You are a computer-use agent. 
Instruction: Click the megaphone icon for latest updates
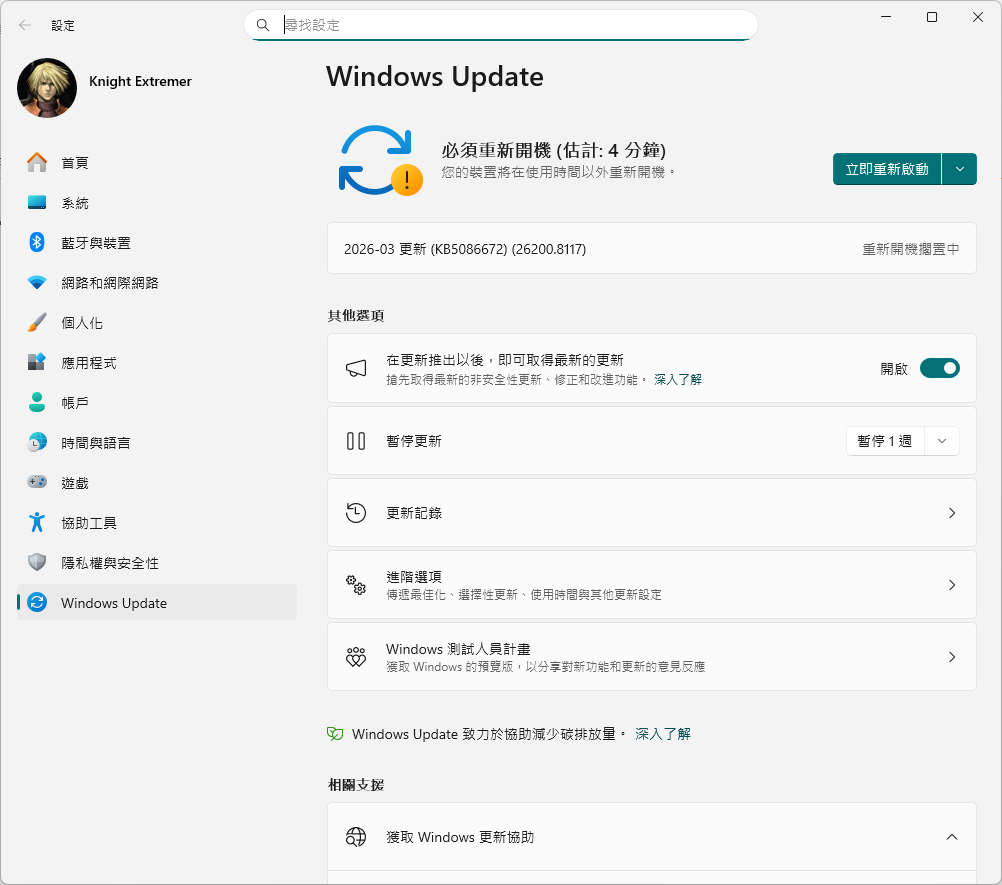tap(356, 368)
